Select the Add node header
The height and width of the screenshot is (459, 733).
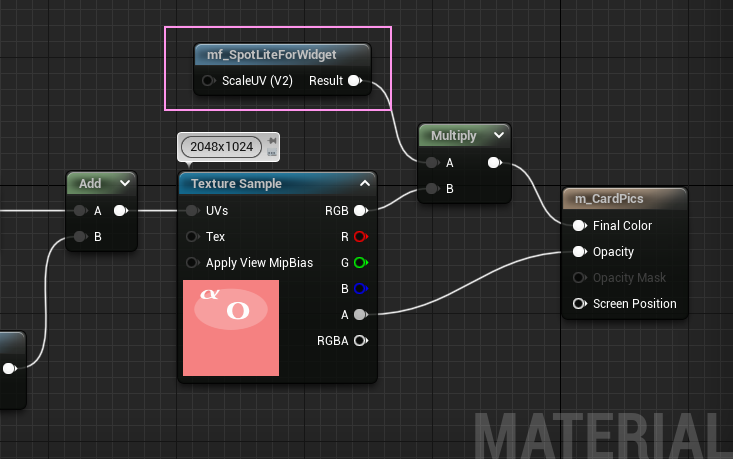click(x=101, y=183)
